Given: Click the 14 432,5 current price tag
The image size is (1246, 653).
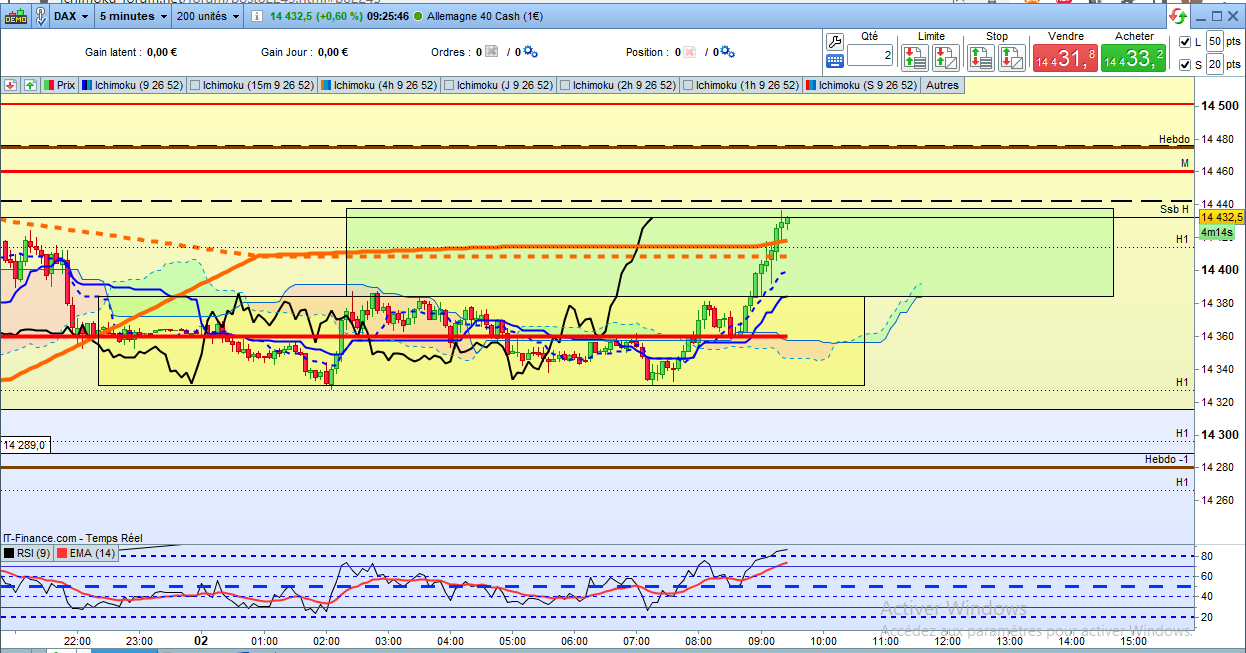Looking at the screenshot, I should point(1221,217).
